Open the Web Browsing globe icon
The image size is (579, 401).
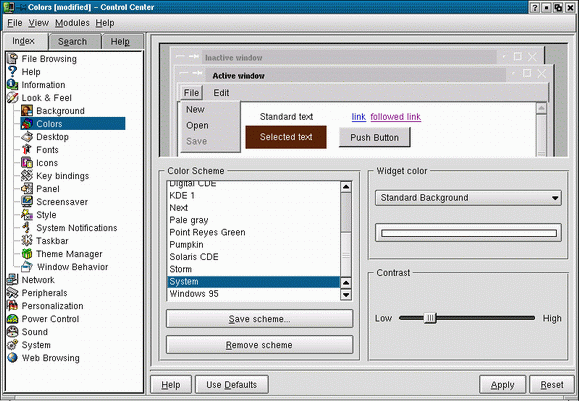pos(13,358)
